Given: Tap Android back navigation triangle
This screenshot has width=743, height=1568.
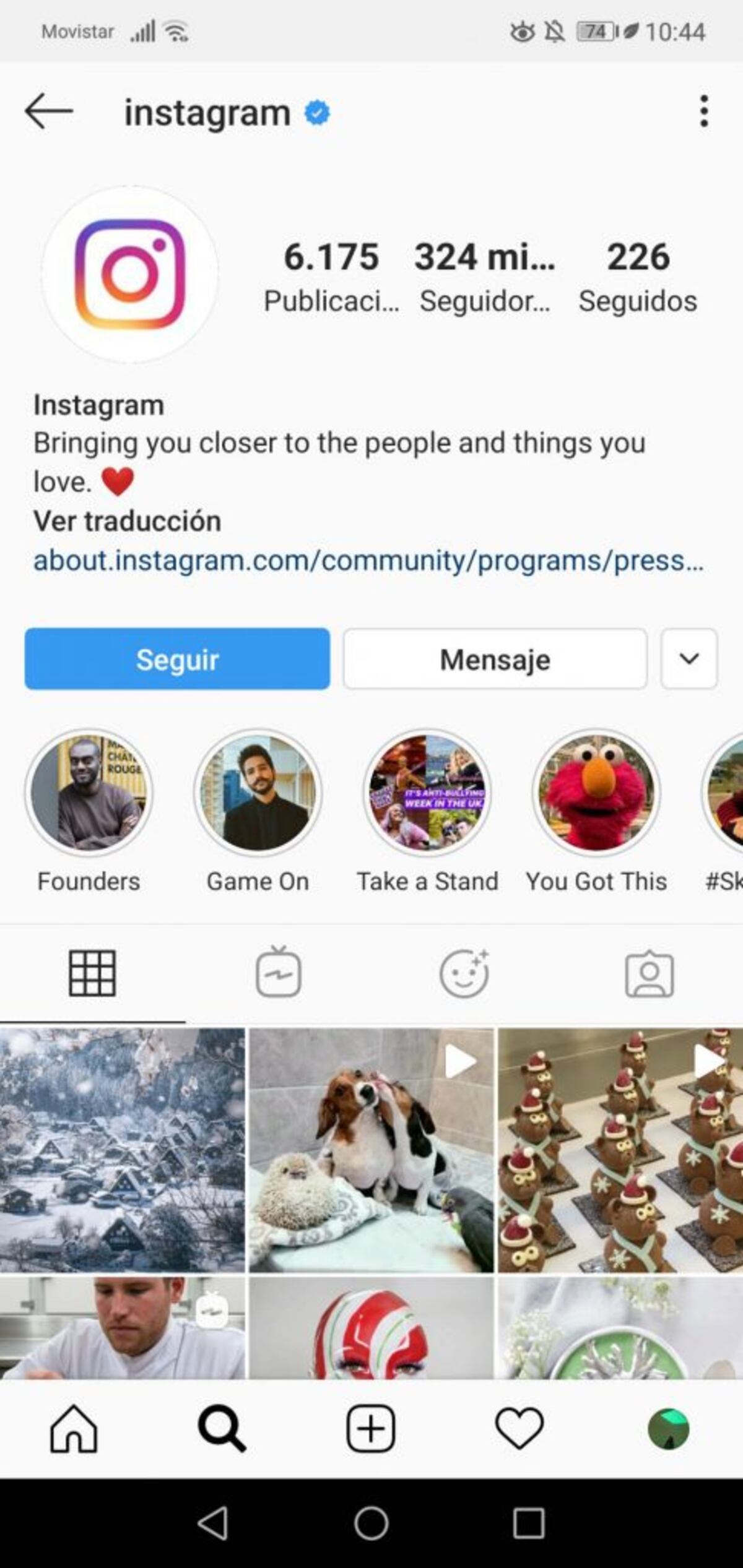Looking at the screenshot, I should 213,1523.
